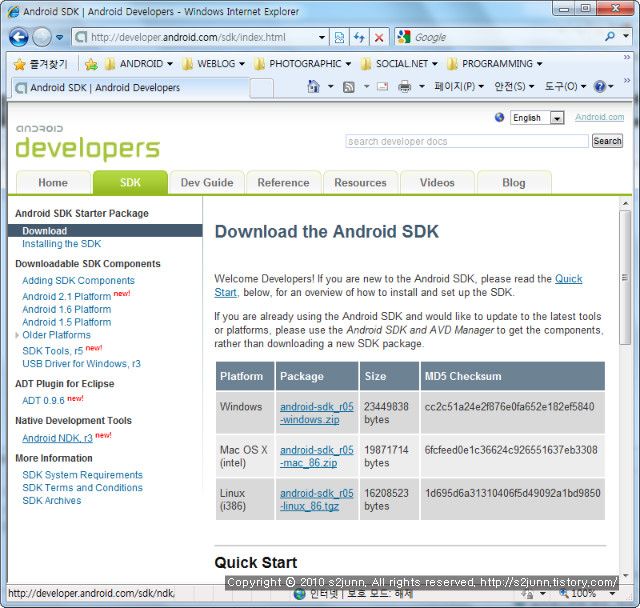Click the search developer docs field
The height and width of the screenshot is (608, 640).
click(x=467, y=141)
